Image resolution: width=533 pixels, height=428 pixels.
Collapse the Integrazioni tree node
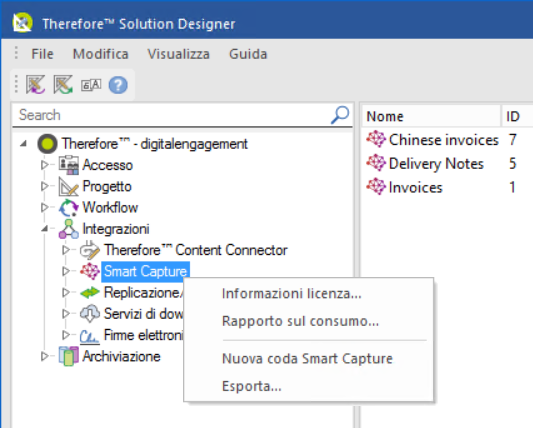coord(45,229)
